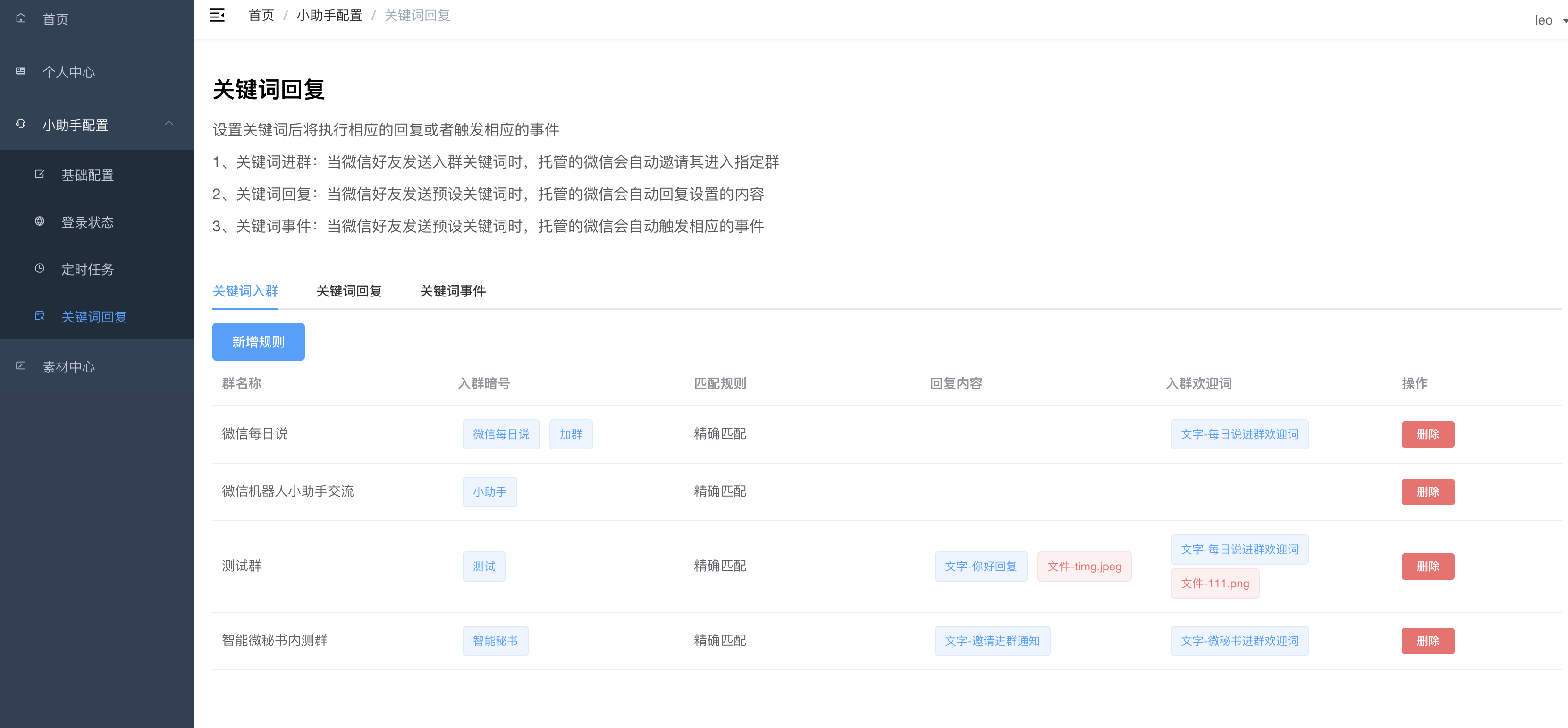Click the 个人中心 card icon

[21, 71]
